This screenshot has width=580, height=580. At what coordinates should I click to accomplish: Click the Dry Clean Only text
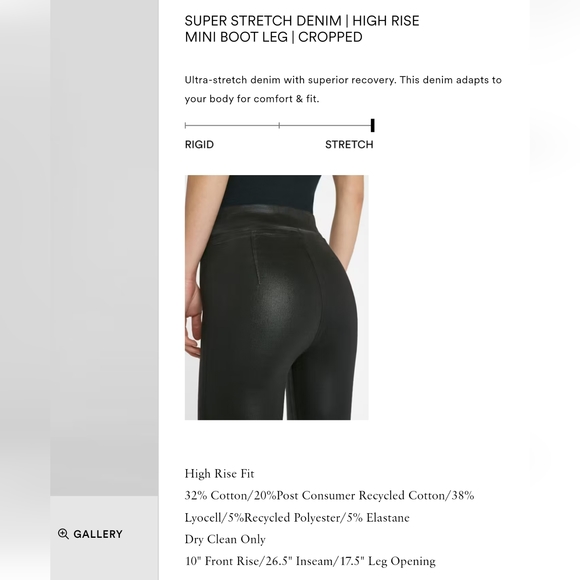pos(225,539)
